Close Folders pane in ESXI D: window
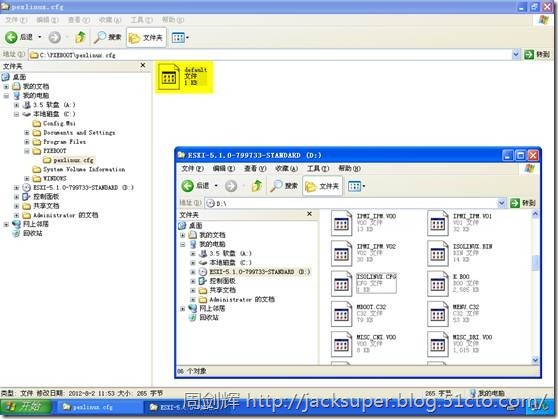The height and width of the screenshot is (419, 558). point(309,214)
